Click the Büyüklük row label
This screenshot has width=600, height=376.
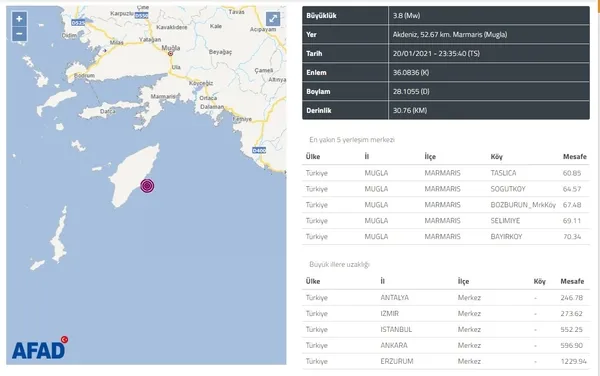click(321, 16)
